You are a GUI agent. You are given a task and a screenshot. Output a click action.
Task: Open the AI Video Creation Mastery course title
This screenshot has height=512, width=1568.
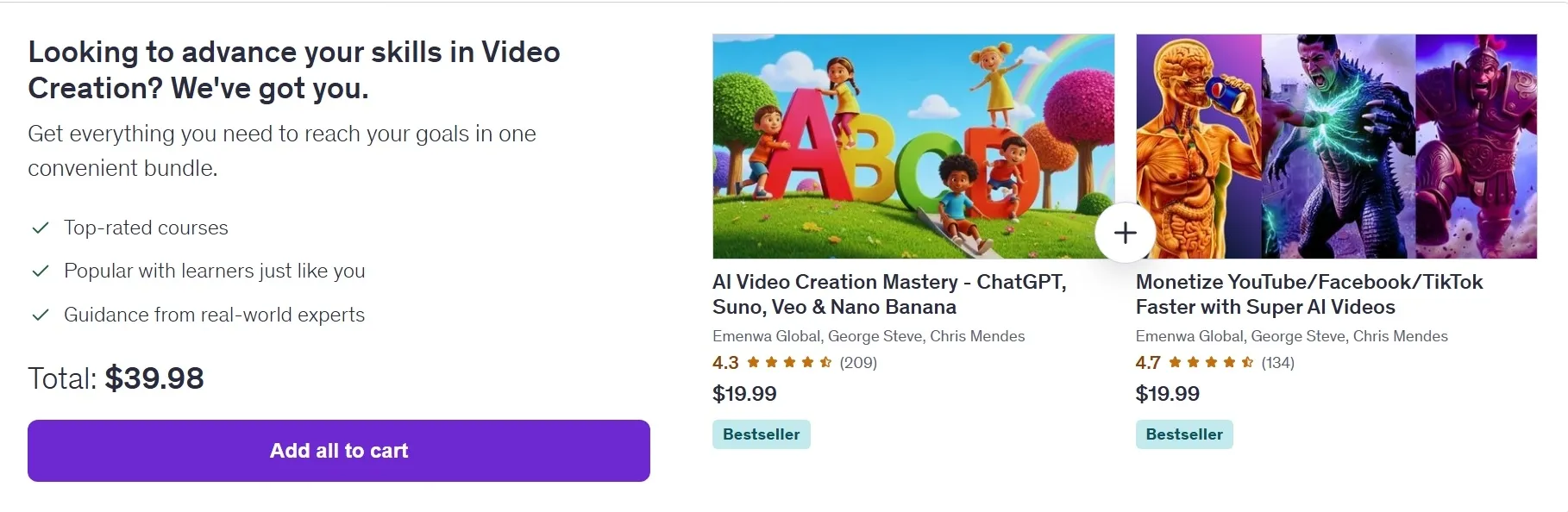pyautogui.click(x=889, y=294)
